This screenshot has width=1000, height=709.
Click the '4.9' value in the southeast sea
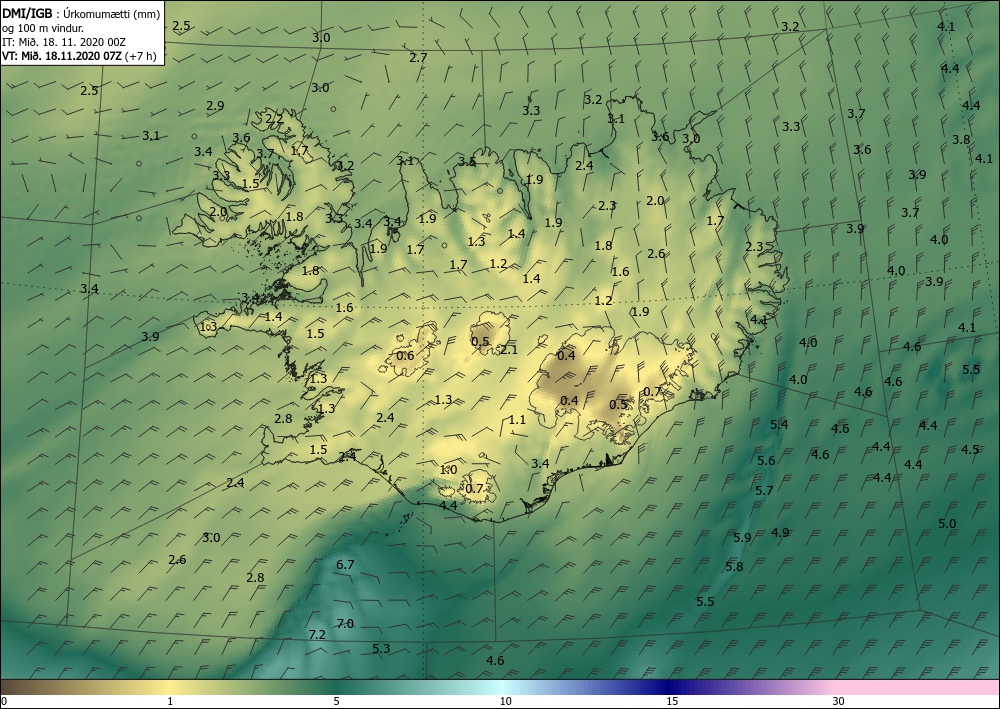click(x=780, y=532)
